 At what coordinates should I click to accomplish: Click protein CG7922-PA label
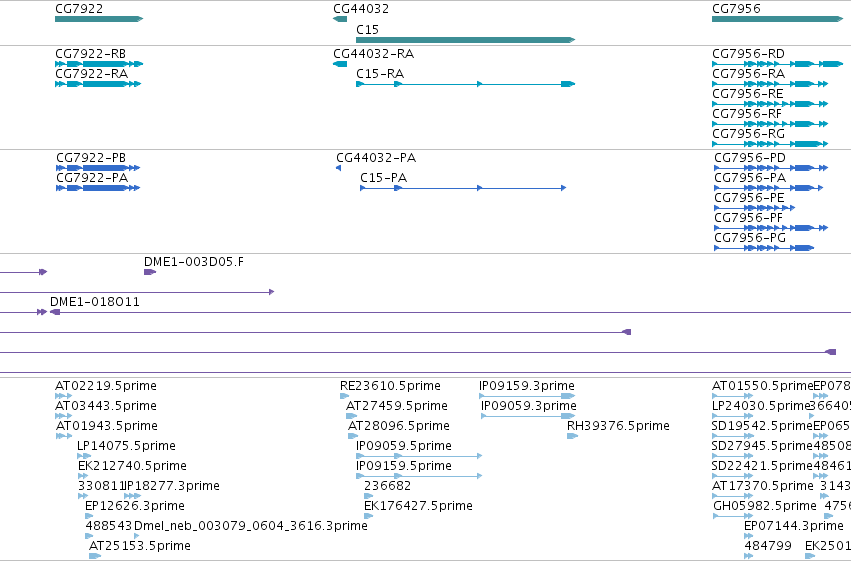92,178
